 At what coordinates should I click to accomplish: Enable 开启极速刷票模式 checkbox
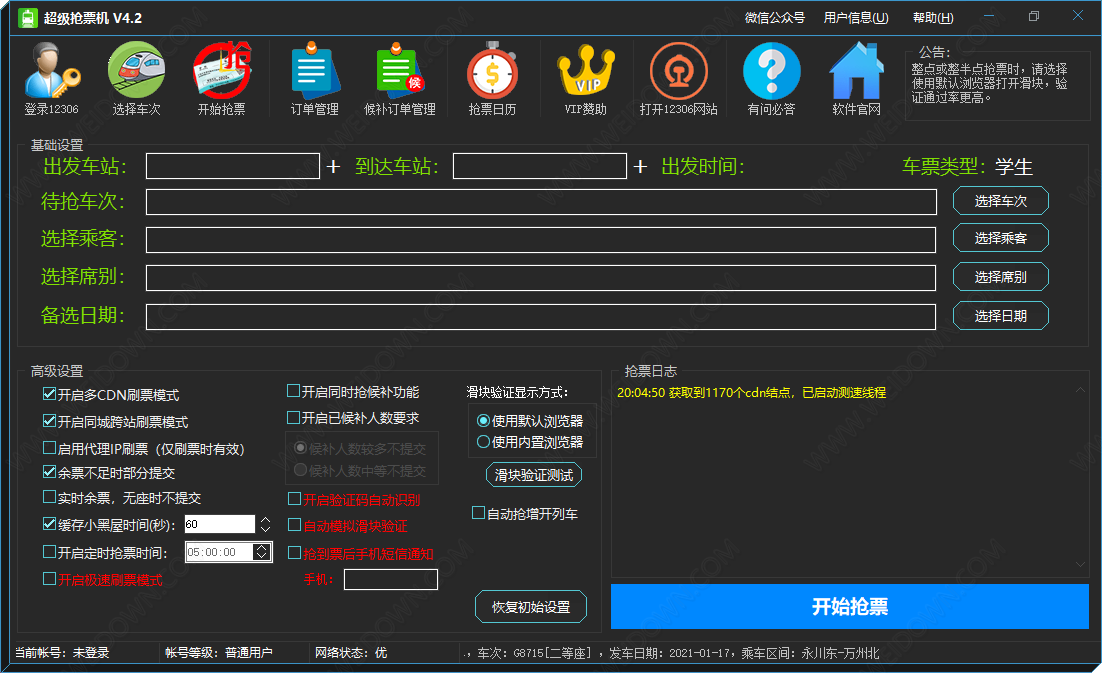[49, 578]
